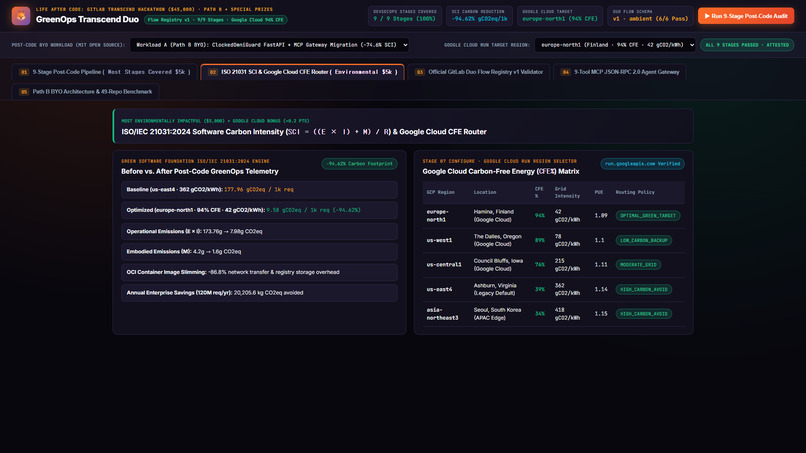
Task: Run the 9-Stage Post-Code Audit
Action: (x=745, y=16)
